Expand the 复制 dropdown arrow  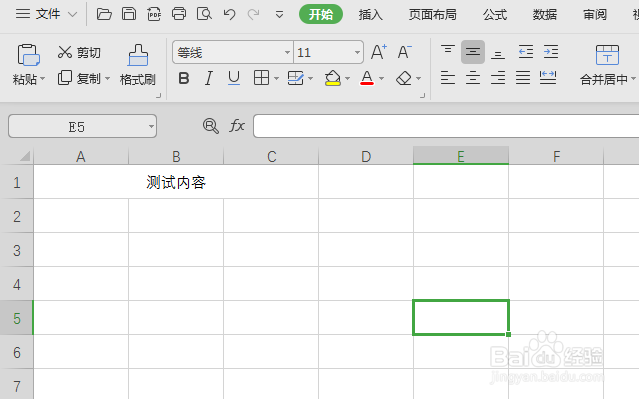pyautogui.click(x=108, y=78)
